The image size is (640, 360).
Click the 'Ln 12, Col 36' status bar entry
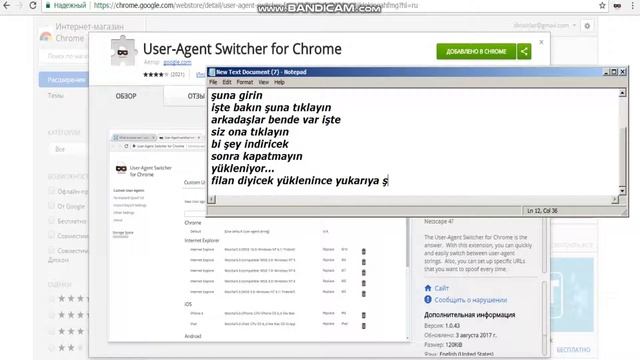click(542, 211)
